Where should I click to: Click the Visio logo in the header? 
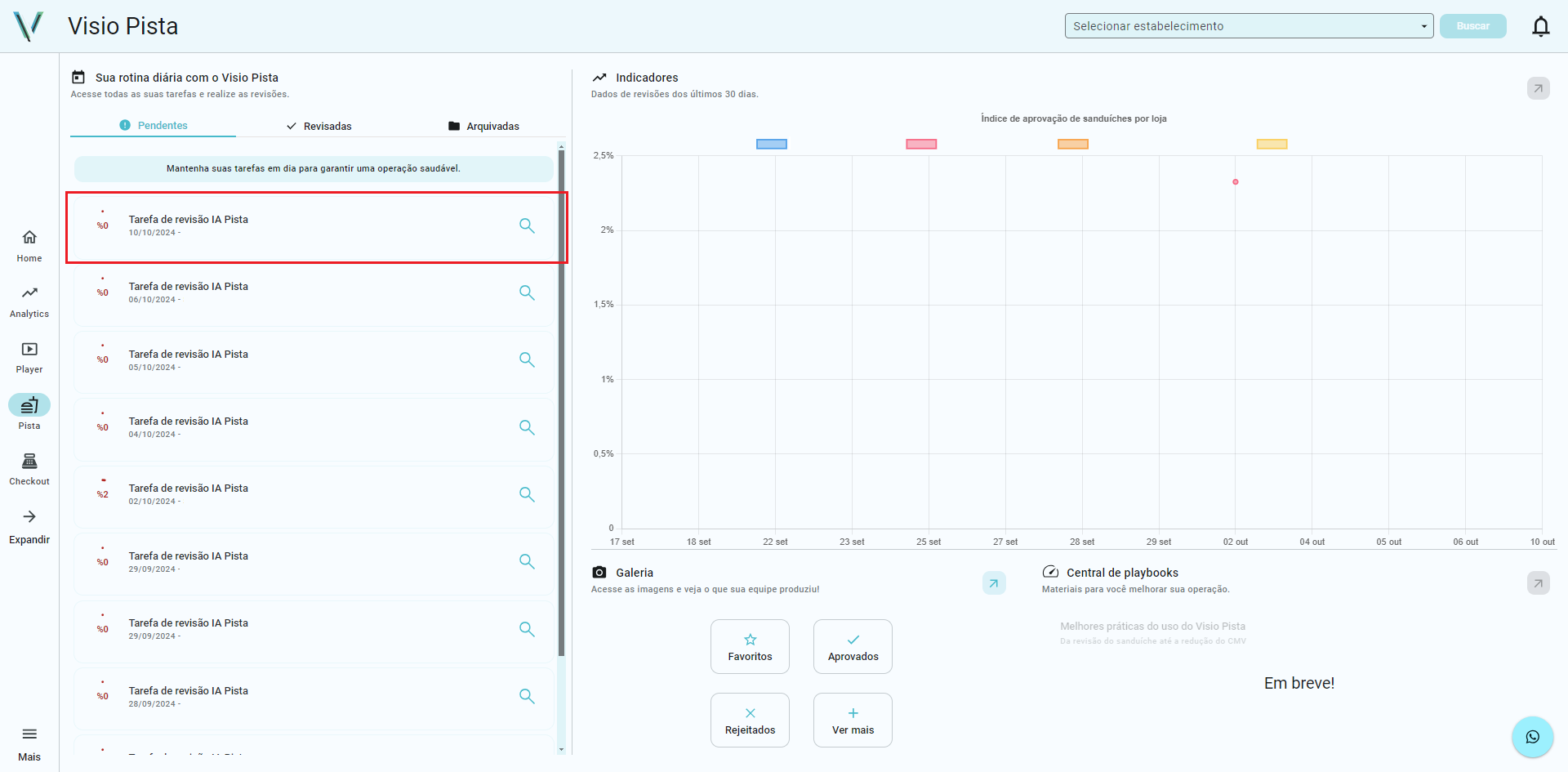29,26
